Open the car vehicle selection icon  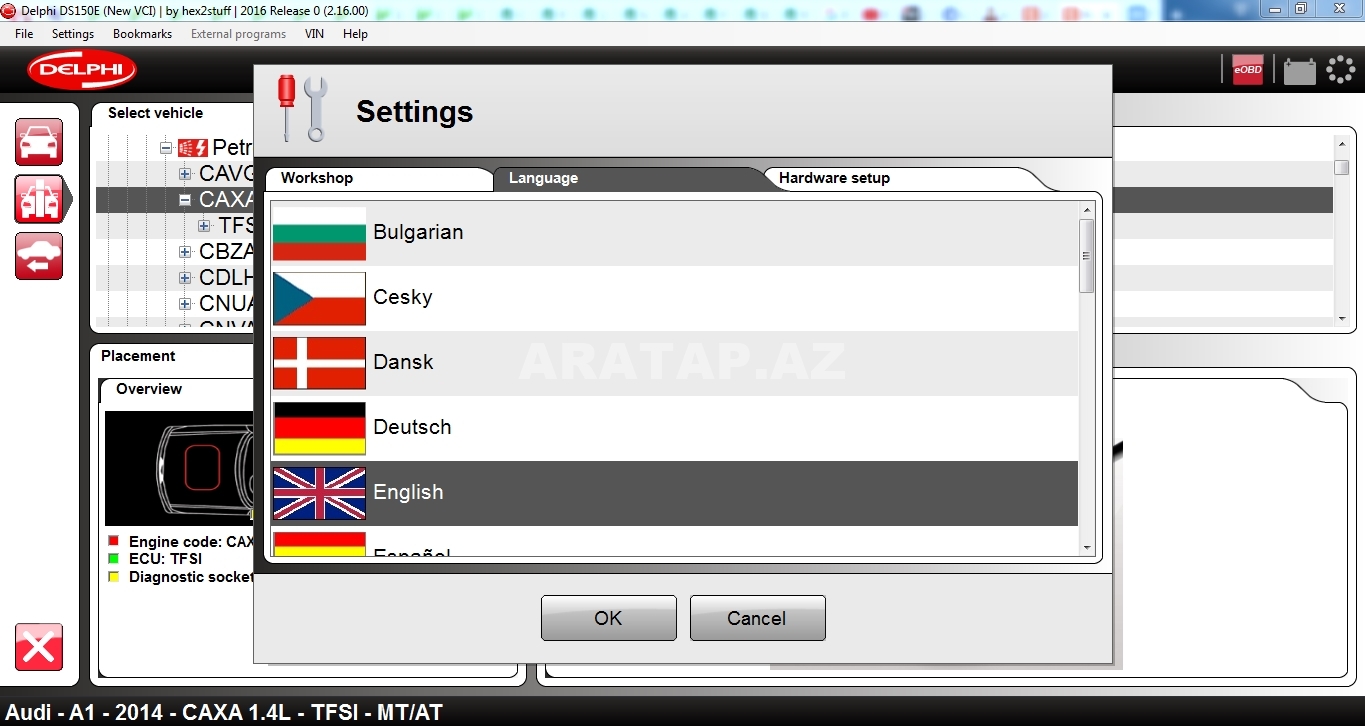point(39,142)
